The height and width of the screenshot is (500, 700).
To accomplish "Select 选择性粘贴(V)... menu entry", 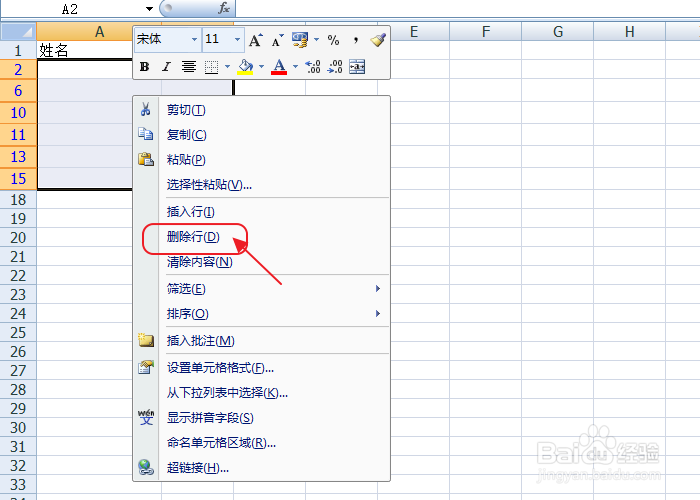I will pos(262,184).
